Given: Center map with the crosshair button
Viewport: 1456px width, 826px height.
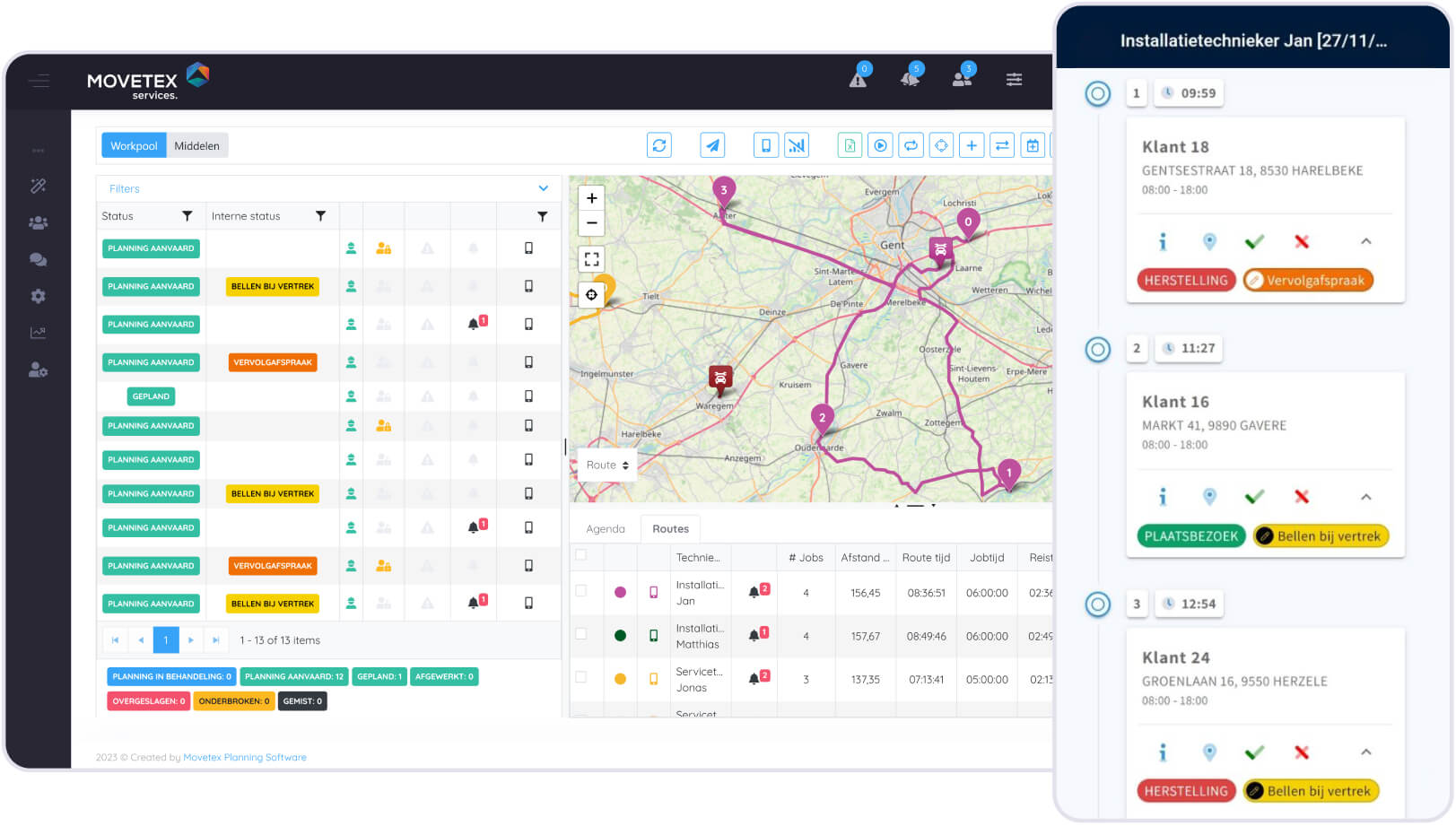Looking at the screenshot, I should (x=591, y=294).
